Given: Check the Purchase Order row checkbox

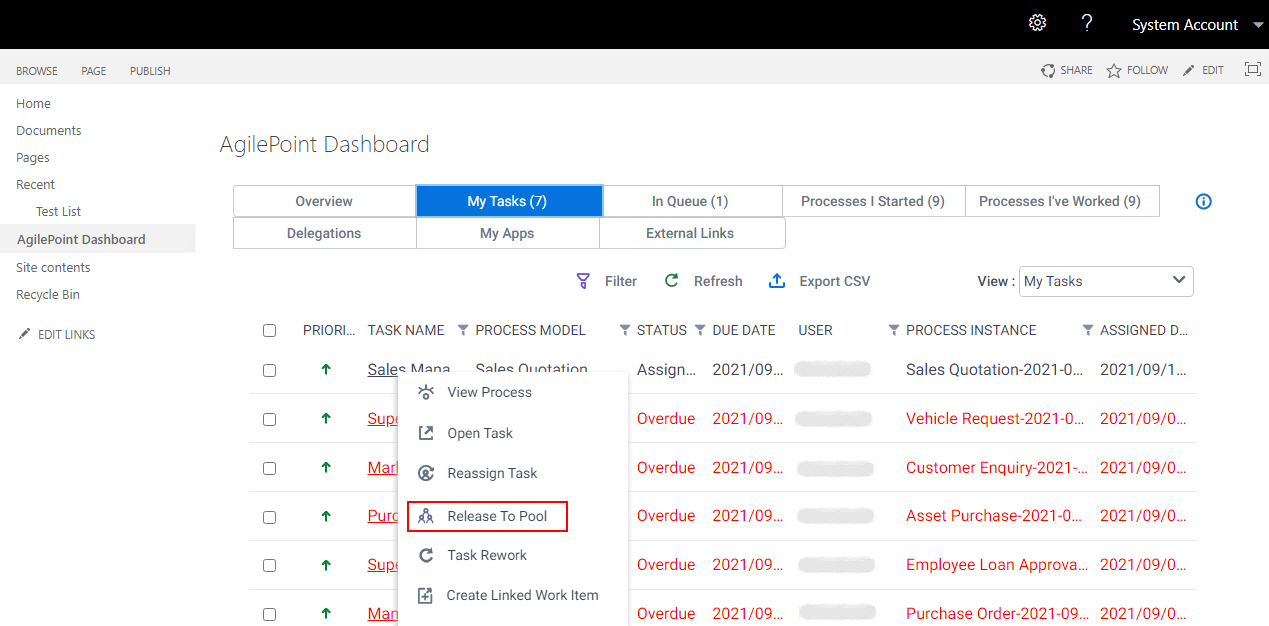Looking at the screenshot, I should click(269, 614).
